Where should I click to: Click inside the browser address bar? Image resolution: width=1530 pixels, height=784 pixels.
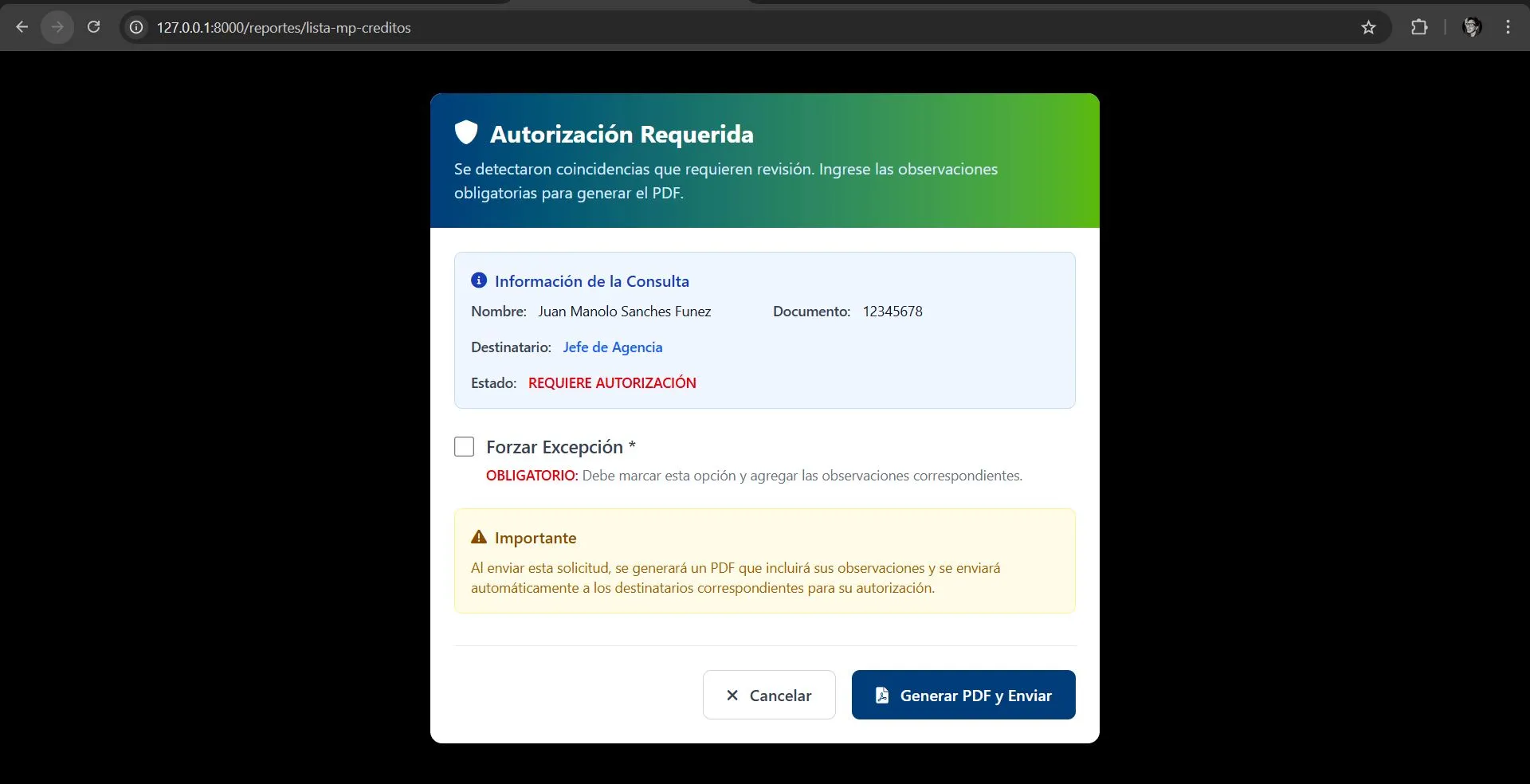[478, 27]
